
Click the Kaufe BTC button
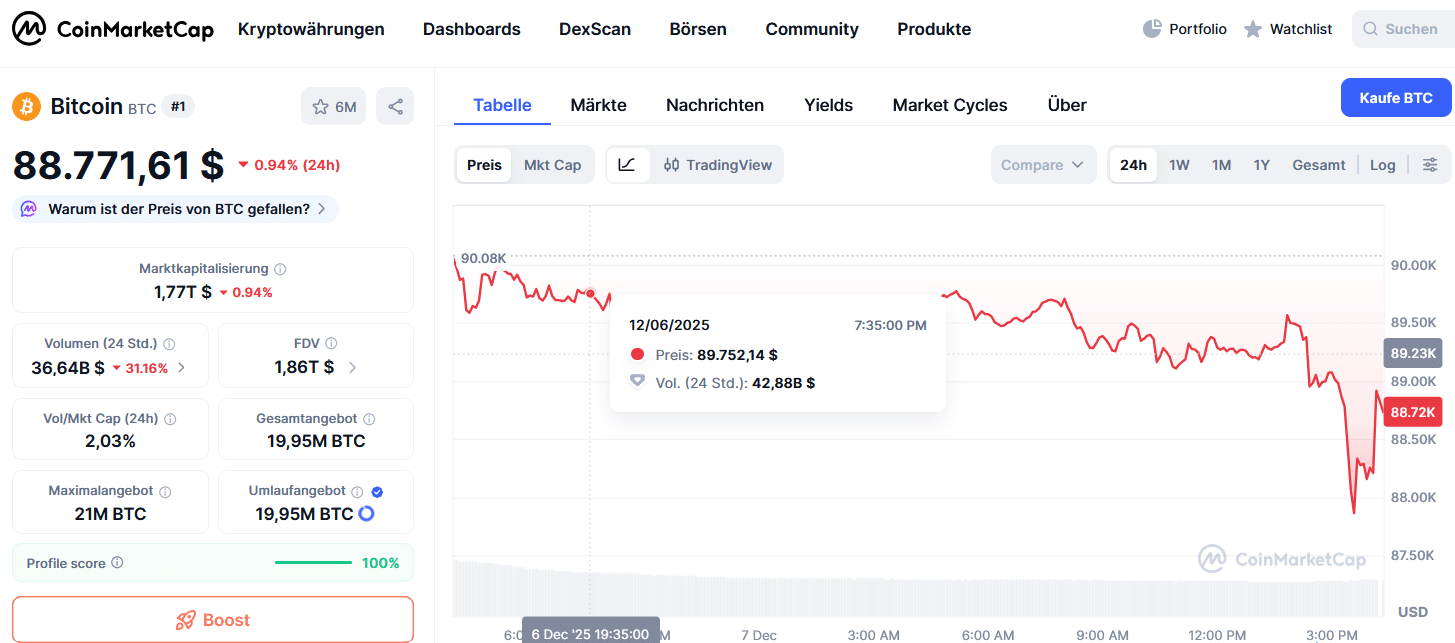[1396, 97]
